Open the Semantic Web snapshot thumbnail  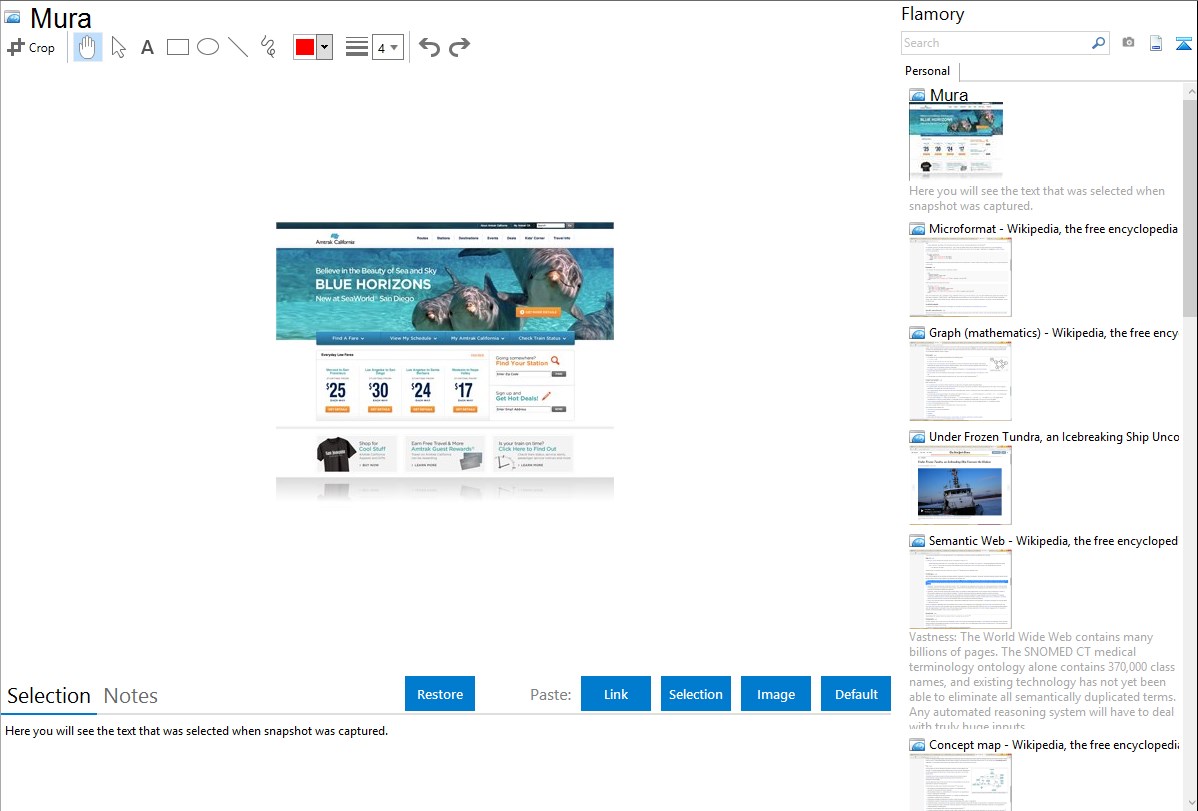click(960, 589)
